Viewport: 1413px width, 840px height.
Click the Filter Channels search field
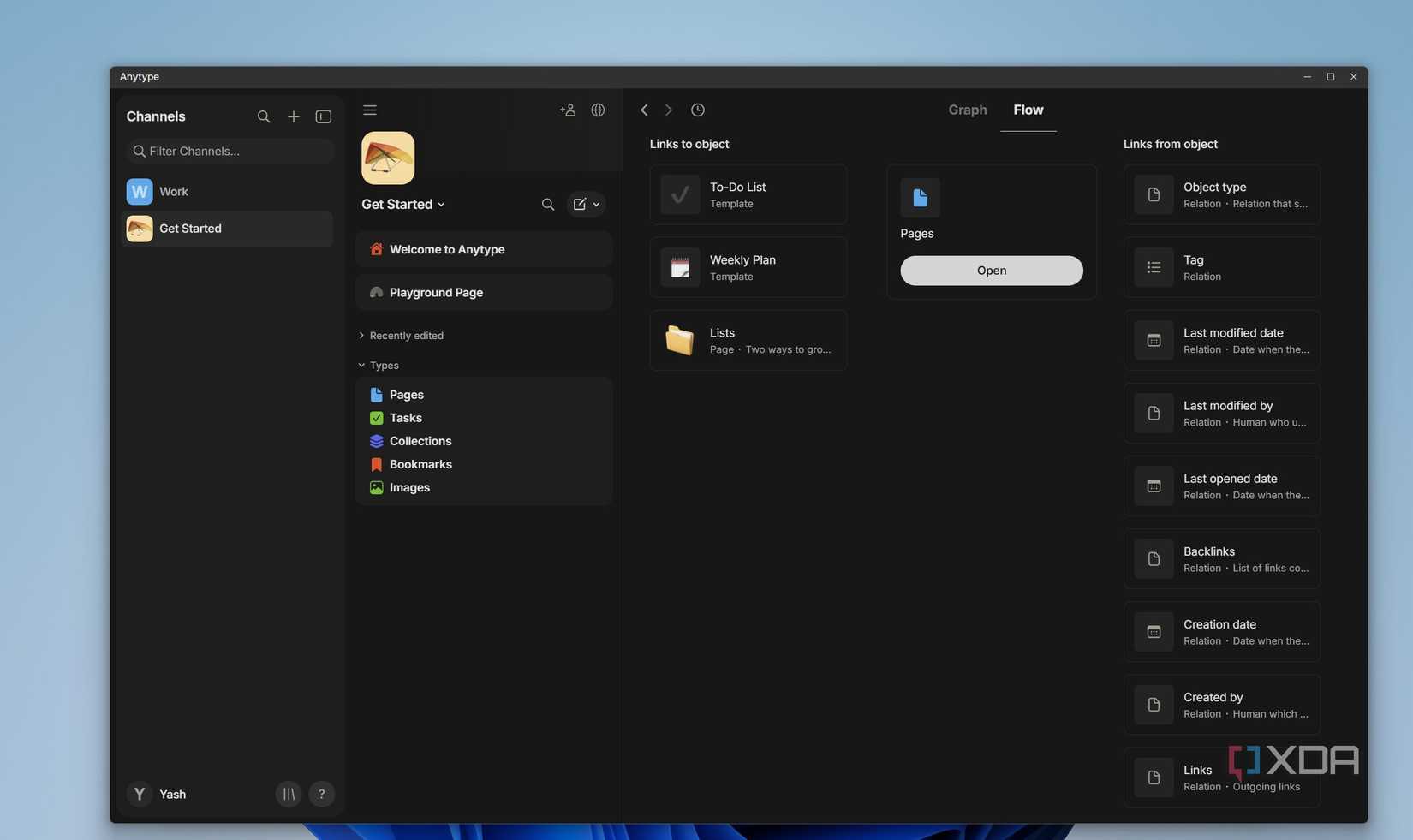(x=230, y=152)
